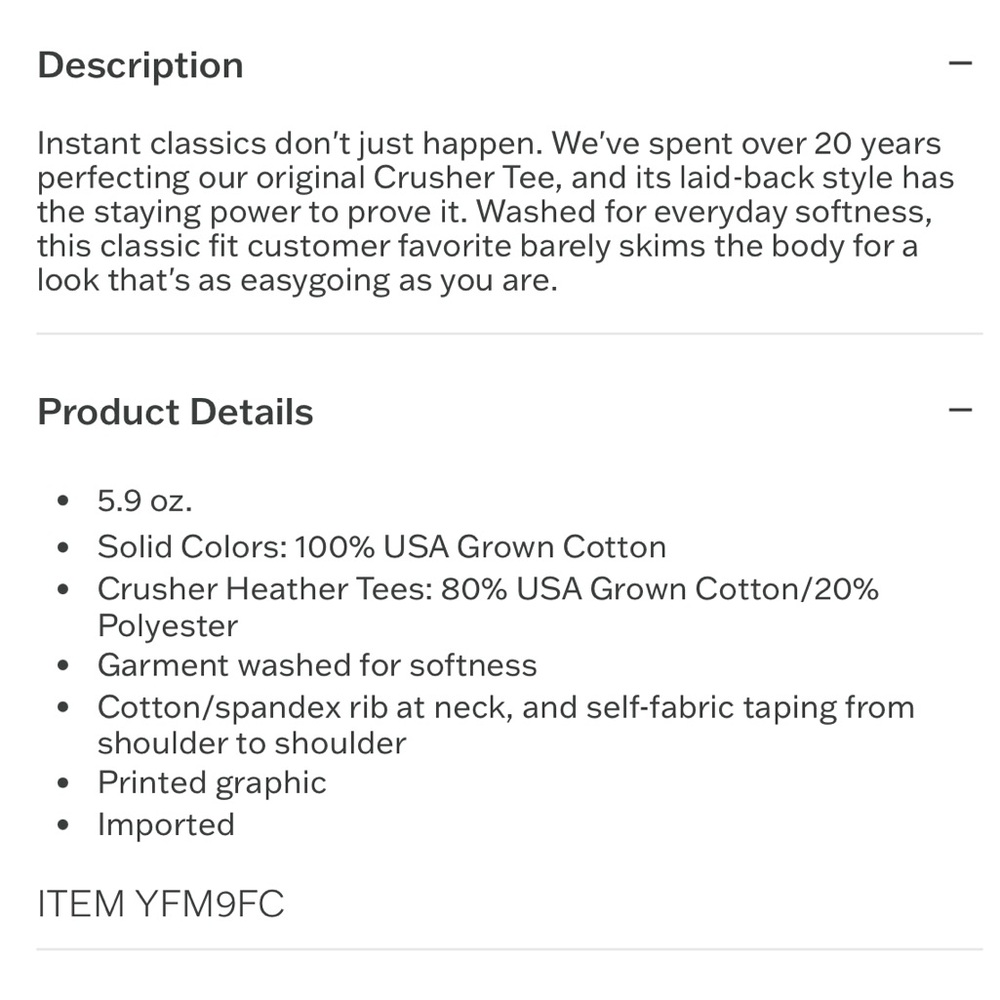Click the 5.9 oz. bullet item
This screenshot has width=1000, height=1000.
point(145,501)
